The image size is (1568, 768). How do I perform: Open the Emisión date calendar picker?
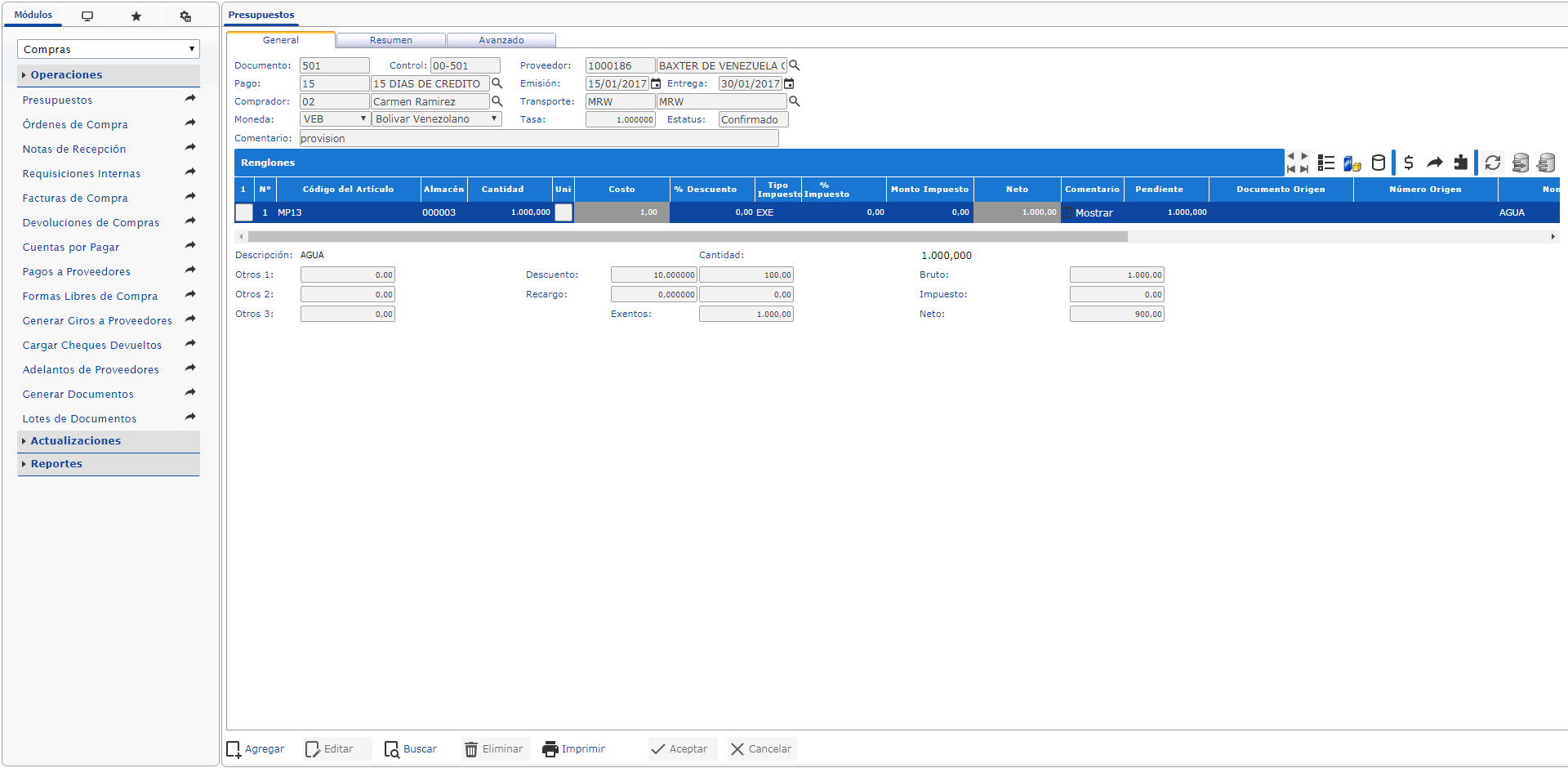click(x=656, y=83)
